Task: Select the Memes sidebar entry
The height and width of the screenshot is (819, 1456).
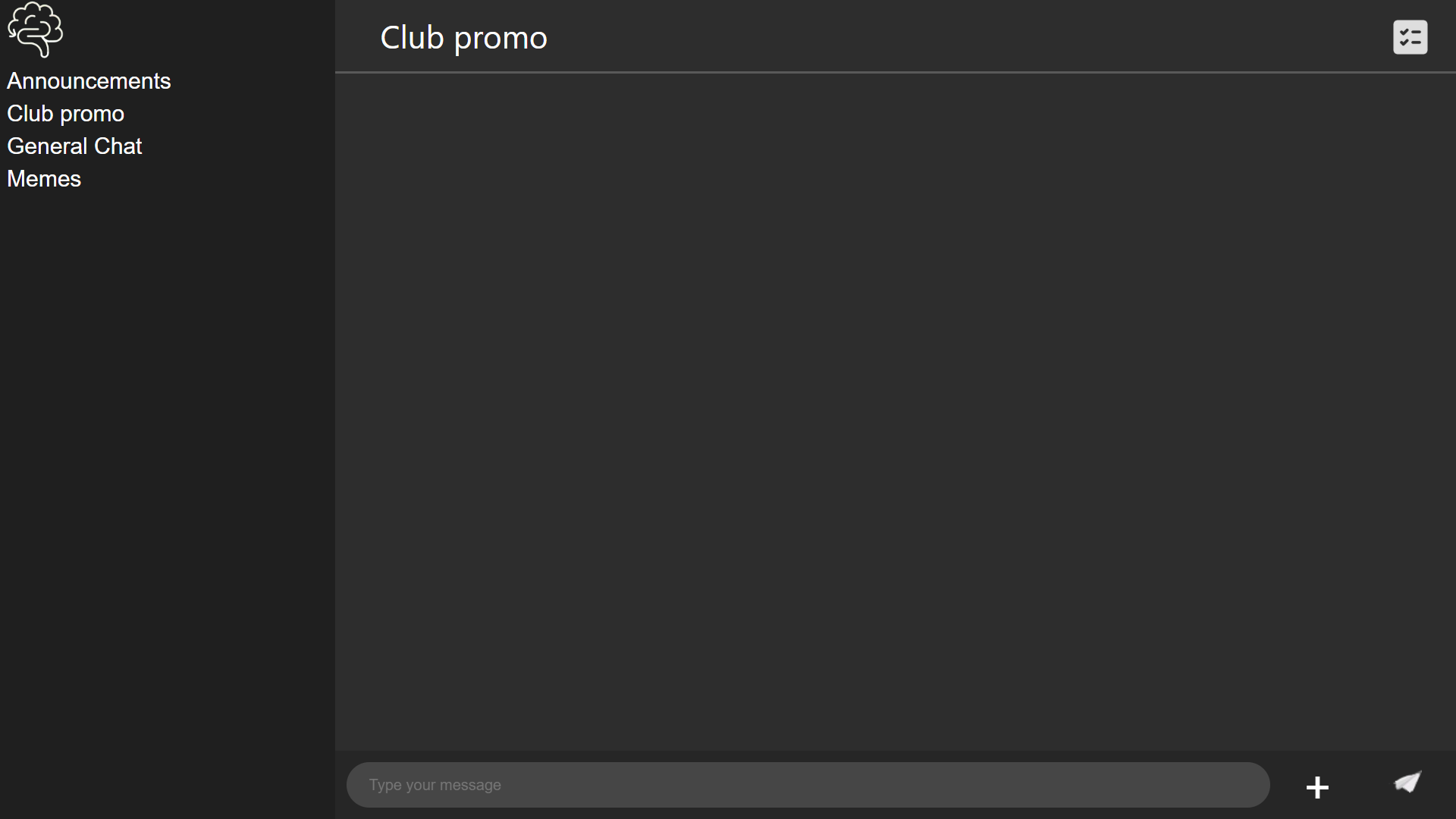Action: tap(44, 179)
